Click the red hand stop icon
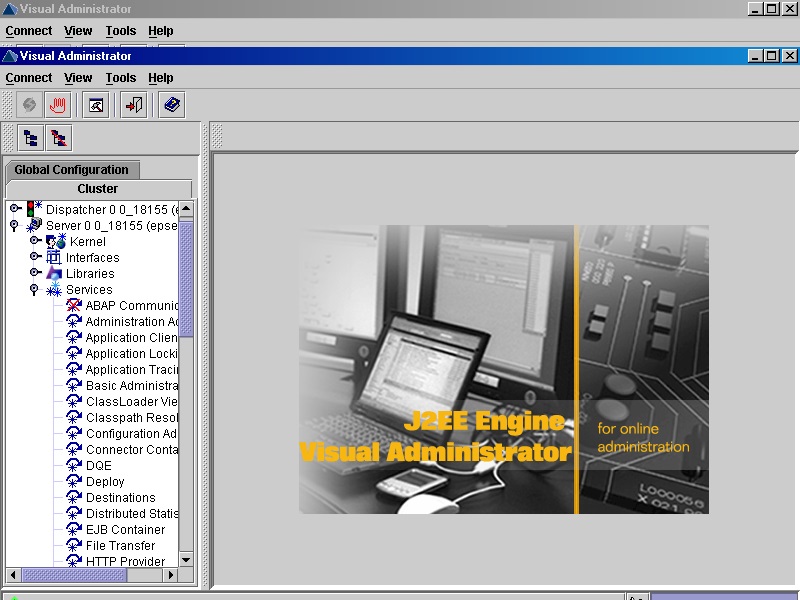The height and width of the screenshot is (600, 800). click(58, 104)
